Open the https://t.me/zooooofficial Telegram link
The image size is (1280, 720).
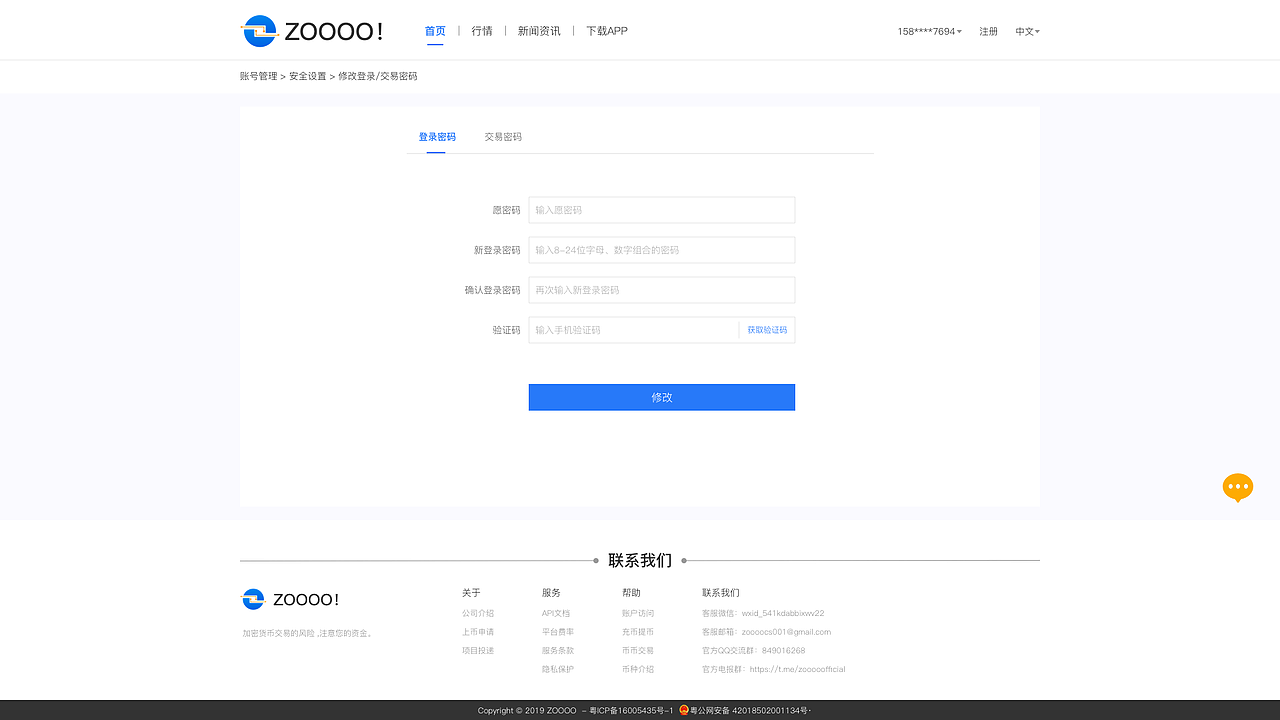tap(798, 669)
